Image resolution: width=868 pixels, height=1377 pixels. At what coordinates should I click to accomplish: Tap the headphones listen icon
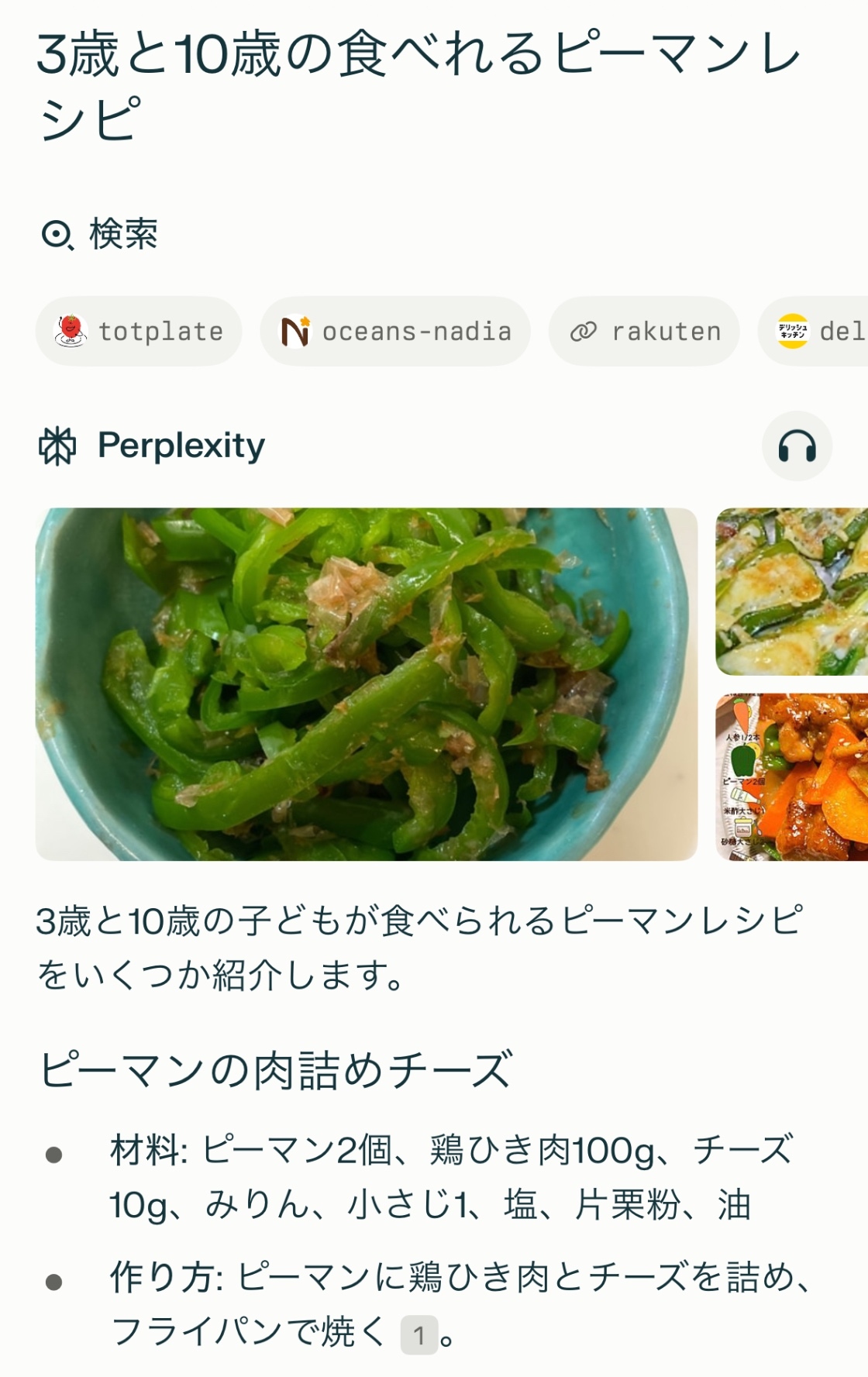(x=797, y=446)
